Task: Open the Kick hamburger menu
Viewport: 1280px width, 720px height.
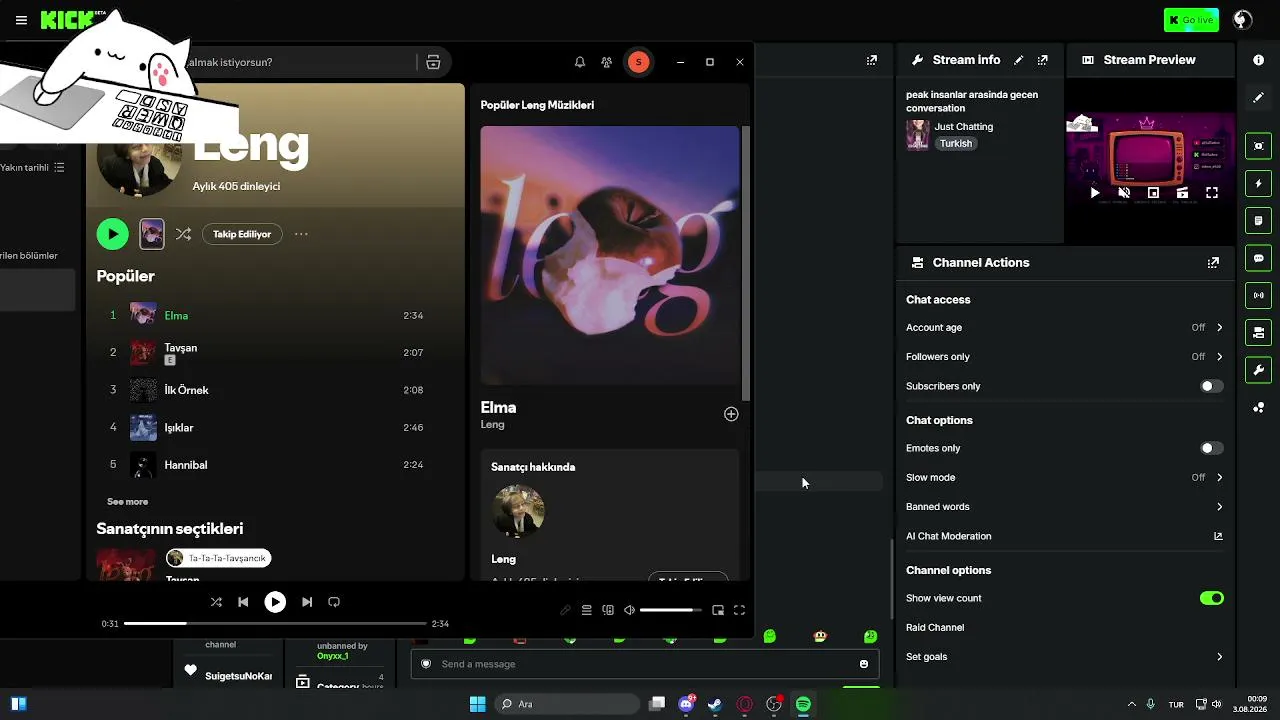Action: [21, 20]
